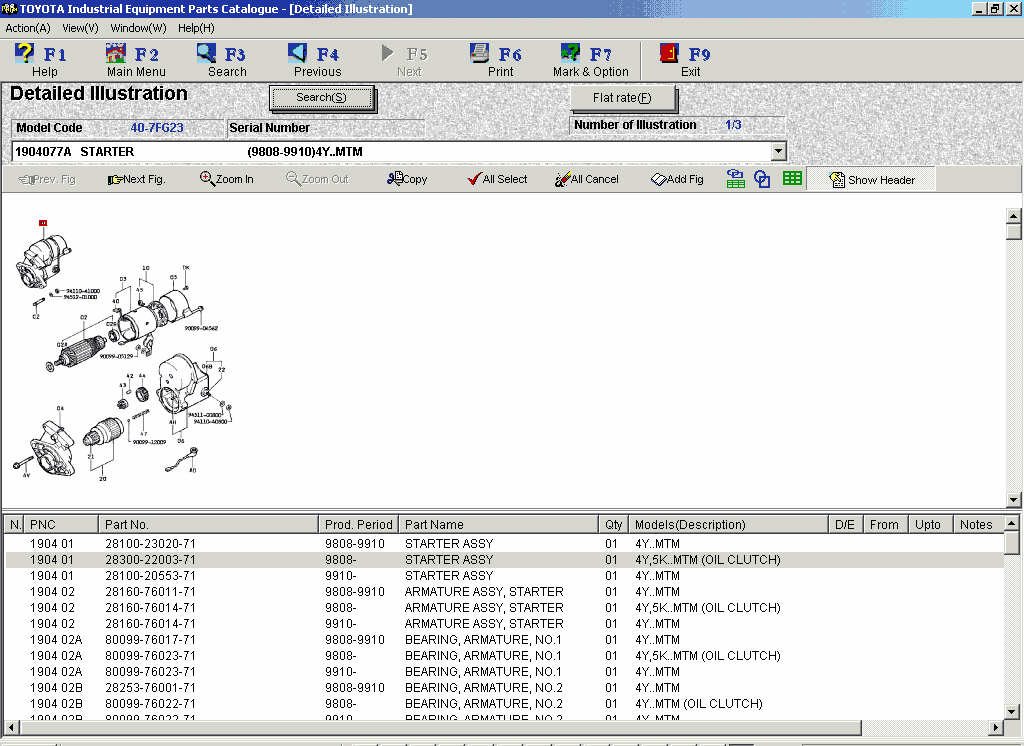Click the From column header
Image resolution: width=1024 pixels, height=746 pixels.
[x=885, y=525]
